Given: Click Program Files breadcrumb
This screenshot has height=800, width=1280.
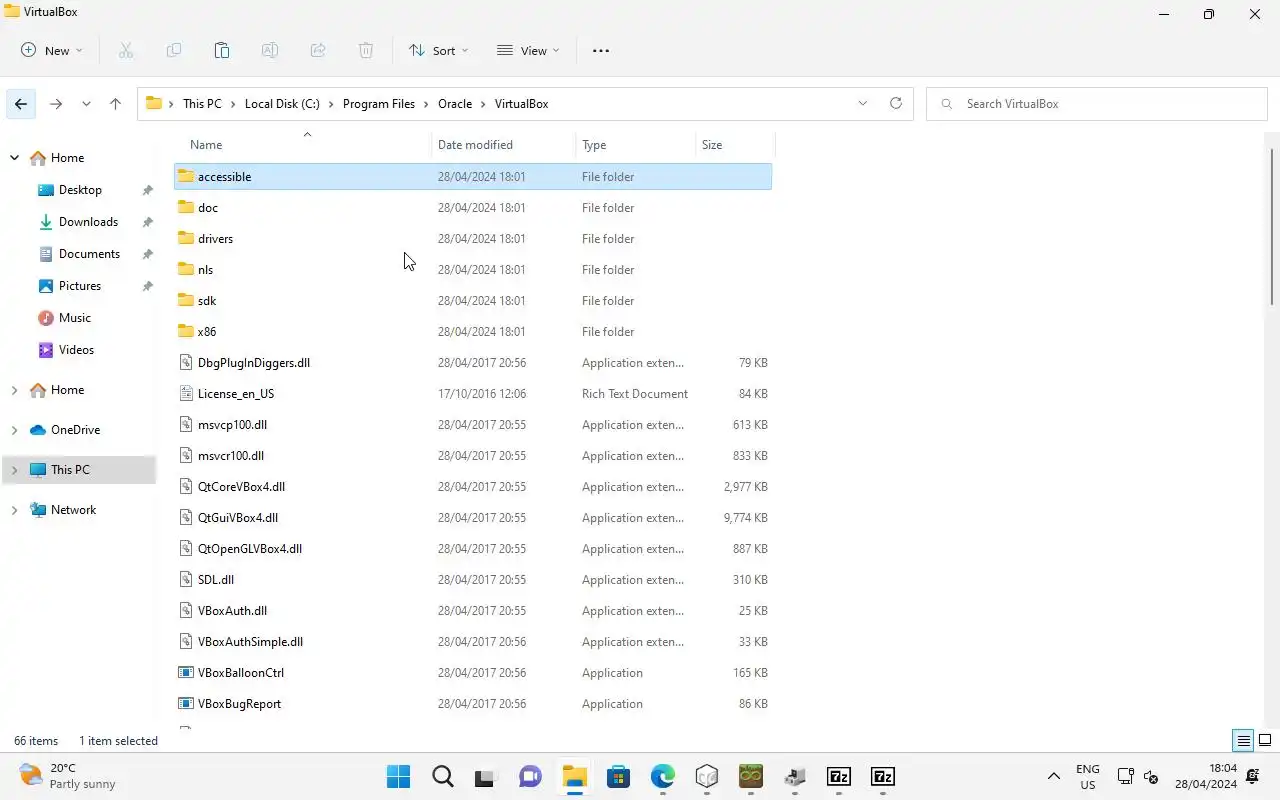Looking at the screenshot, I should (x=378, y=103).
